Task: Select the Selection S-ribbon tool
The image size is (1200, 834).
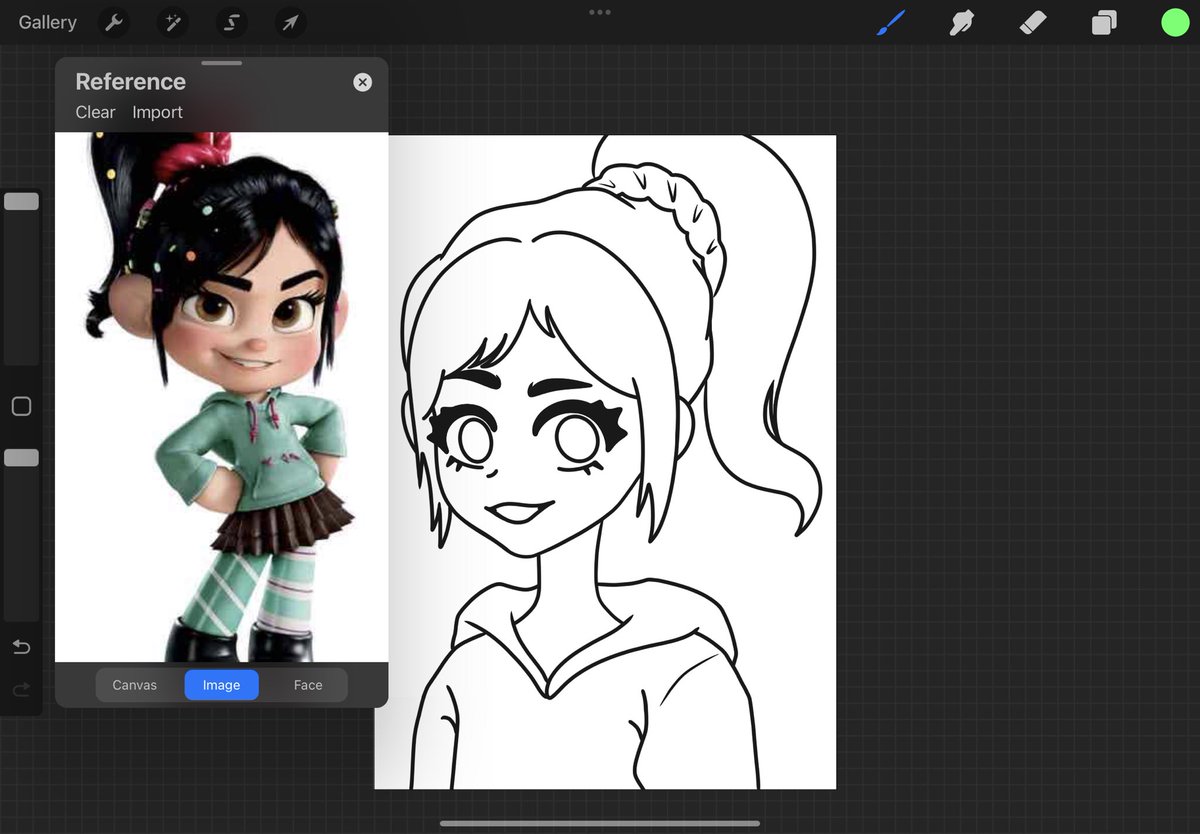Action: pyautogui.click(x=232, y=22)
